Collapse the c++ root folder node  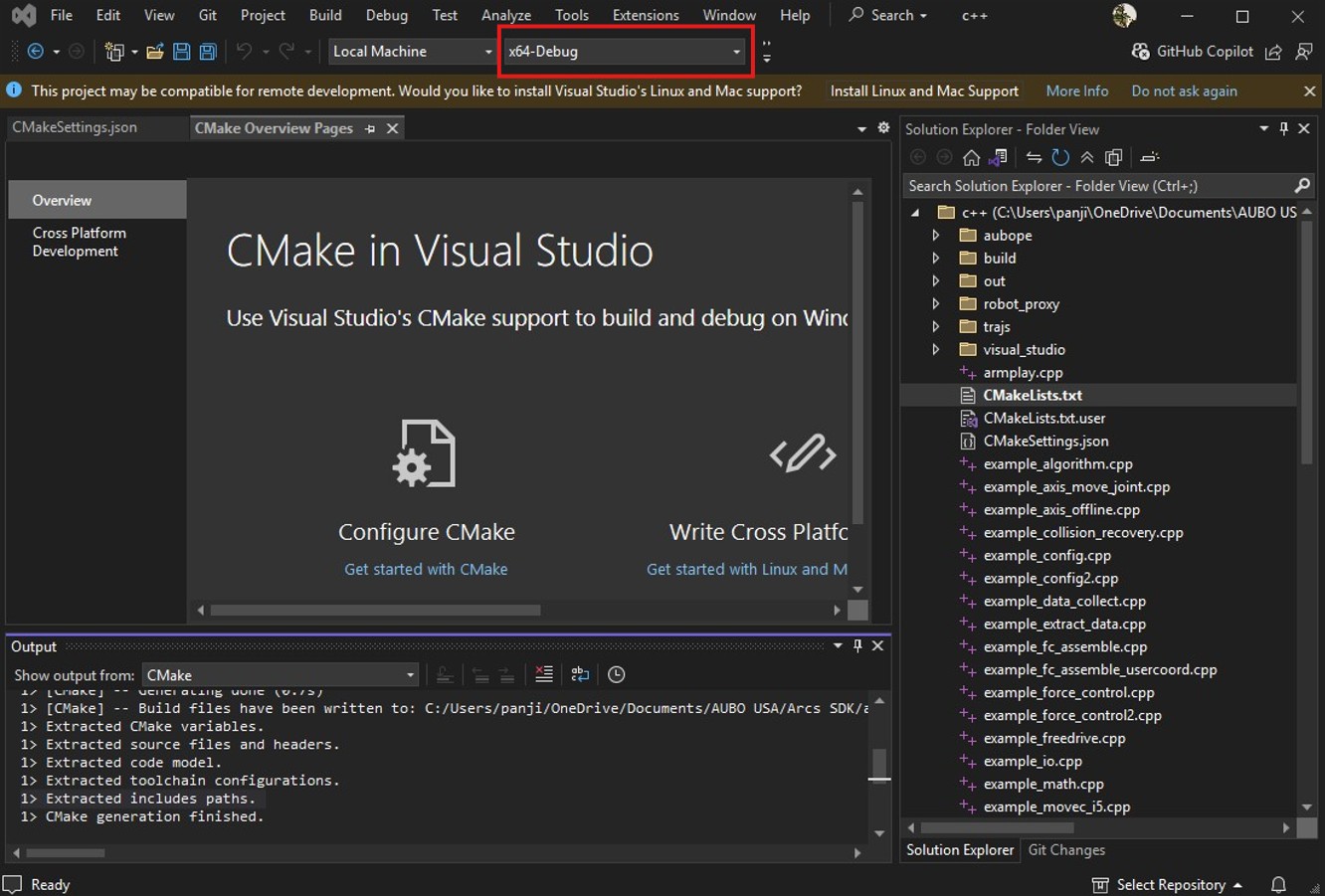(915, 213)
